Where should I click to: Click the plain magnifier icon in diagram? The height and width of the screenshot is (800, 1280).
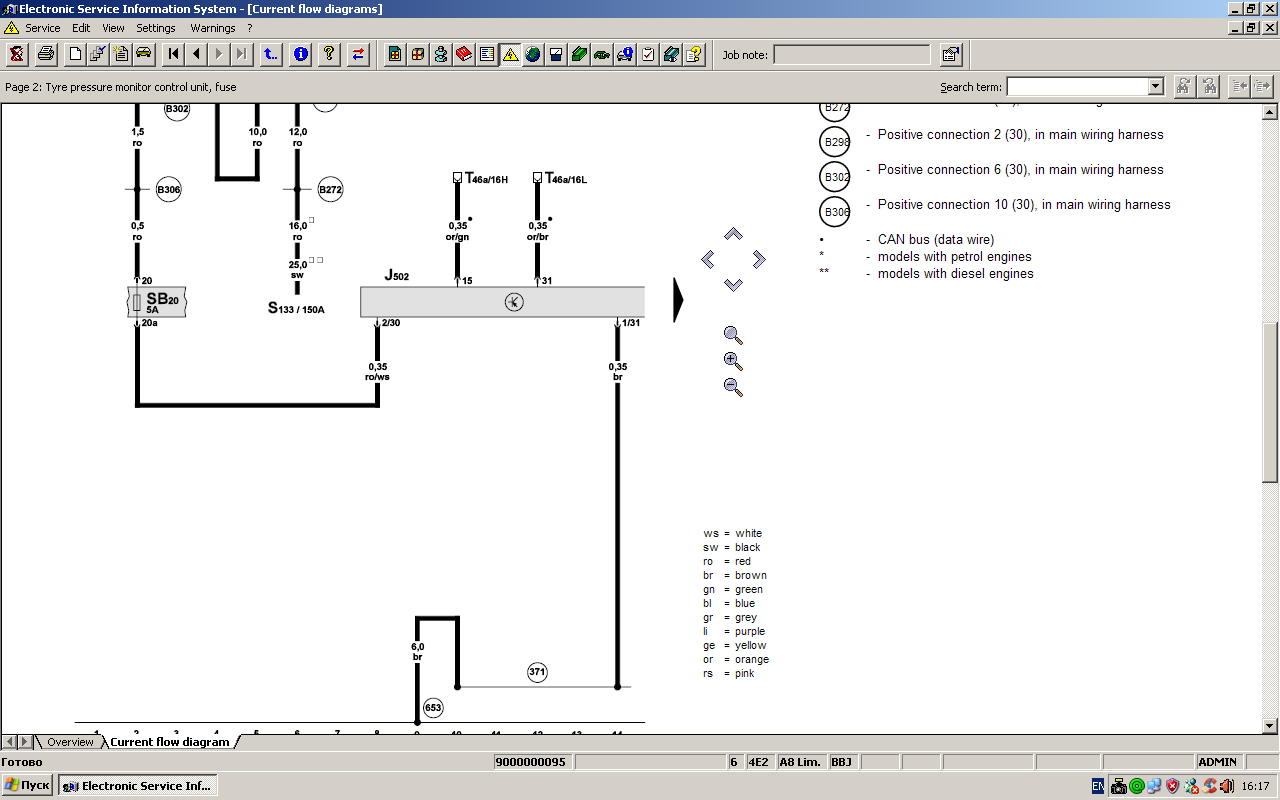coord(733,335)
